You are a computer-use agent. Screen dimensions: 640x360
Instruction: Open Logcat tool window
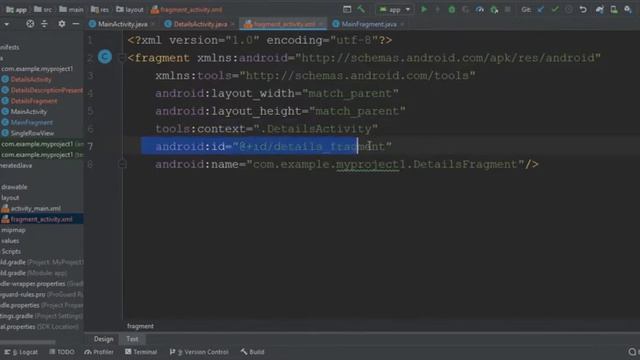coord(21,352)
